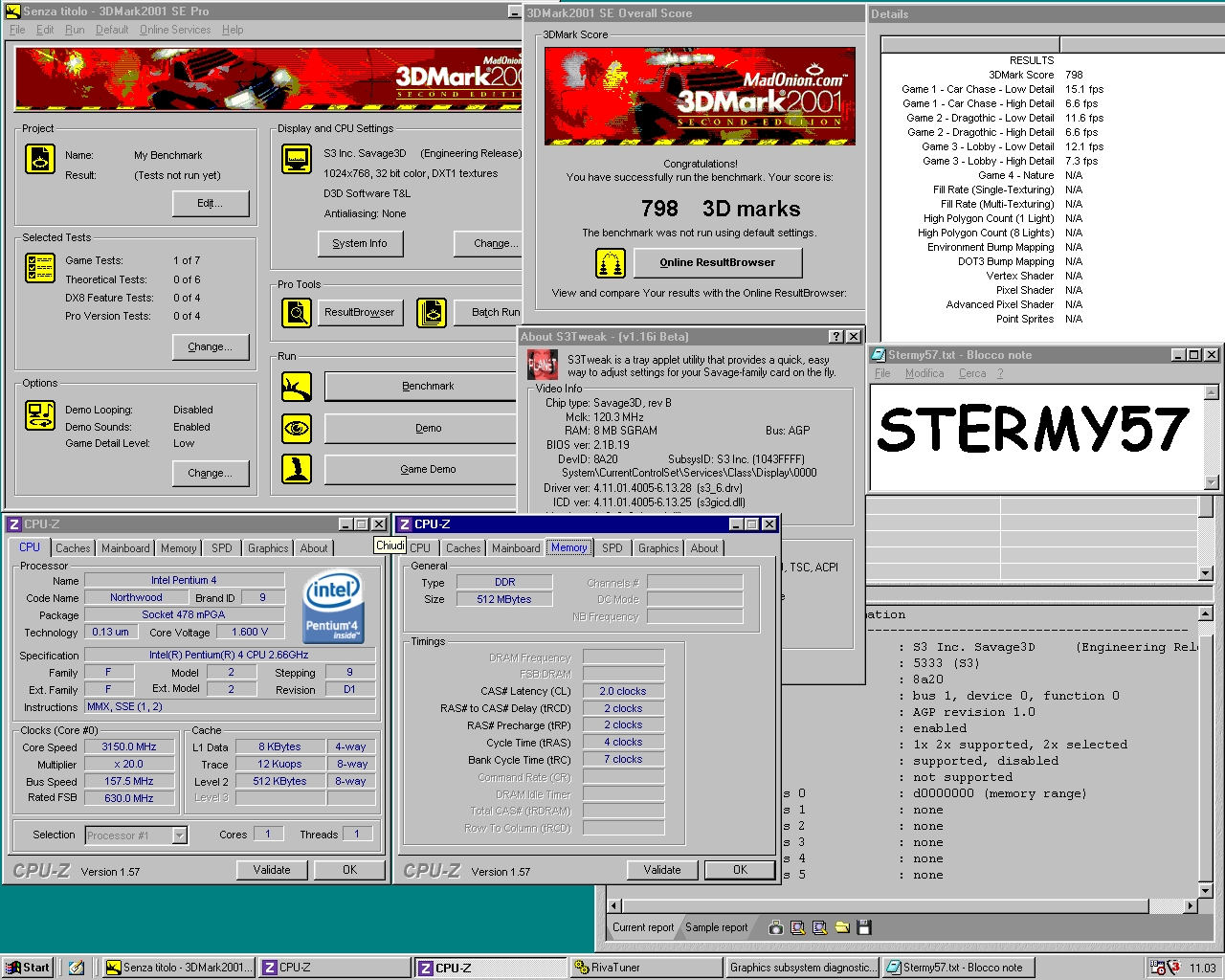
Task: Click the camera capture icon in diagnostic report toolbar
Action: 775,927
